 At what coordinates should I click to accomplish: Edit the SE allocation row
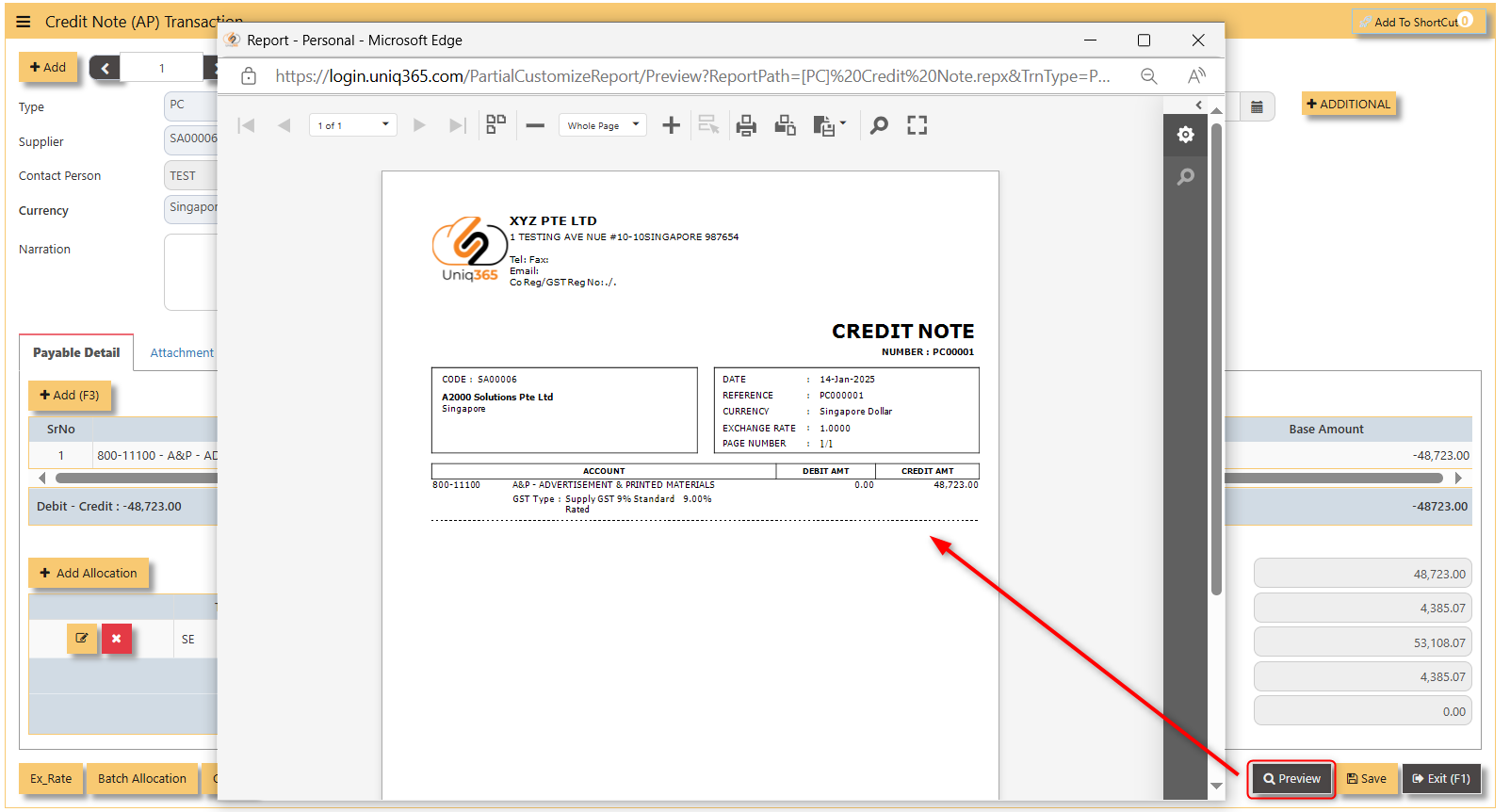pyautogui.click(x=82, y=639)
